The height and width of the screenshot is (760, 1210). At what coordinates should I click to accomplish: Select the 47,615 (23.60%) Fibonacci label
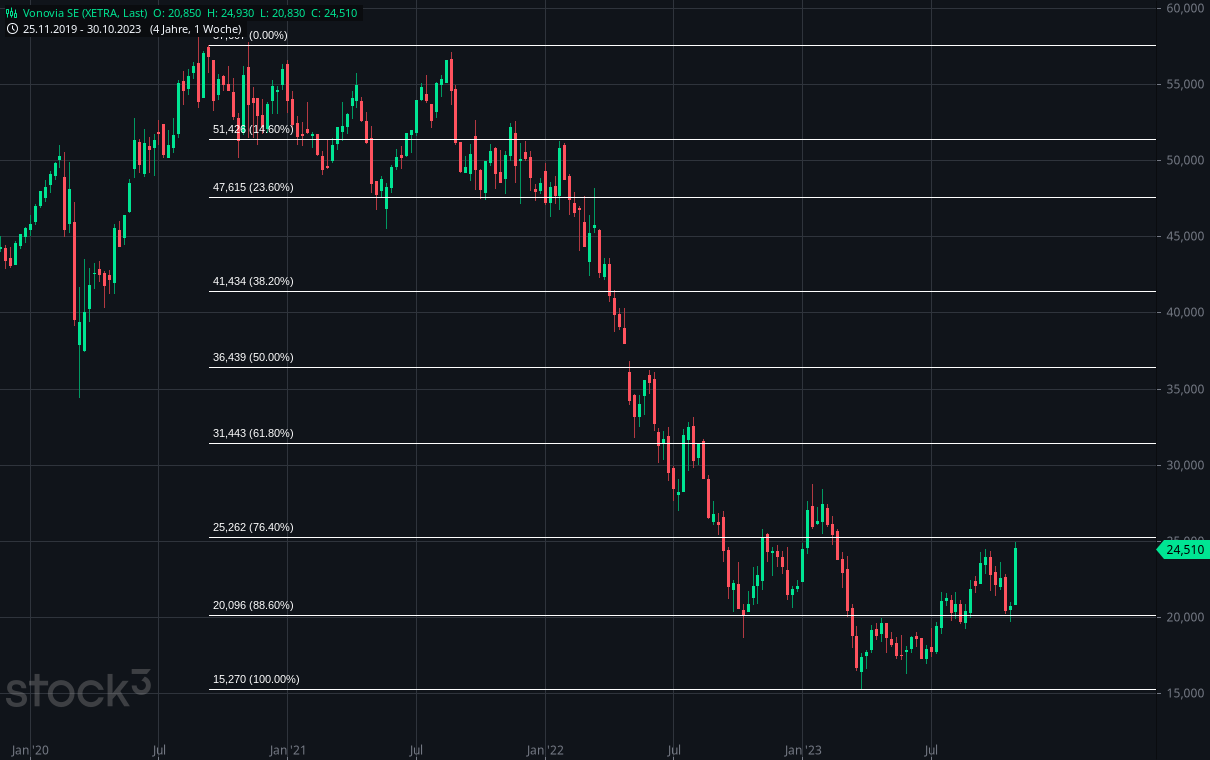[253, 187]
